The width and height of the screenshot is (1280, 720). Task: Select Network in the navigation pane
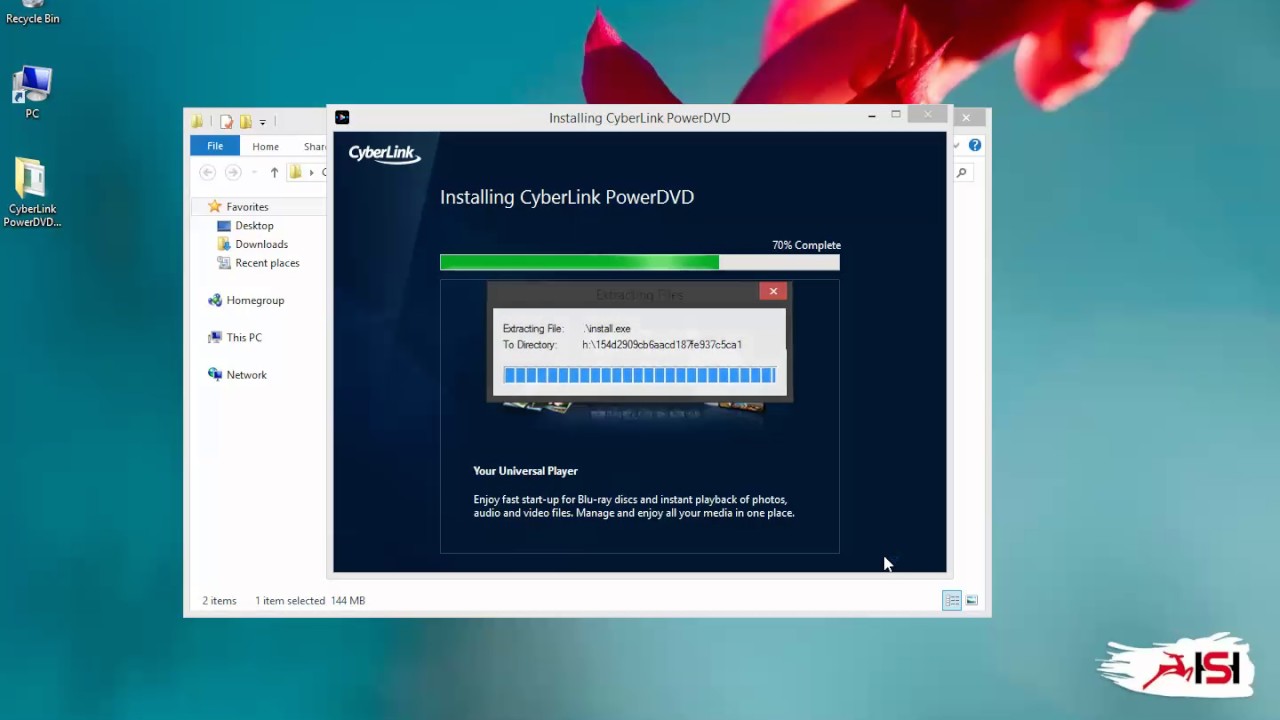(x=246, y=375)
